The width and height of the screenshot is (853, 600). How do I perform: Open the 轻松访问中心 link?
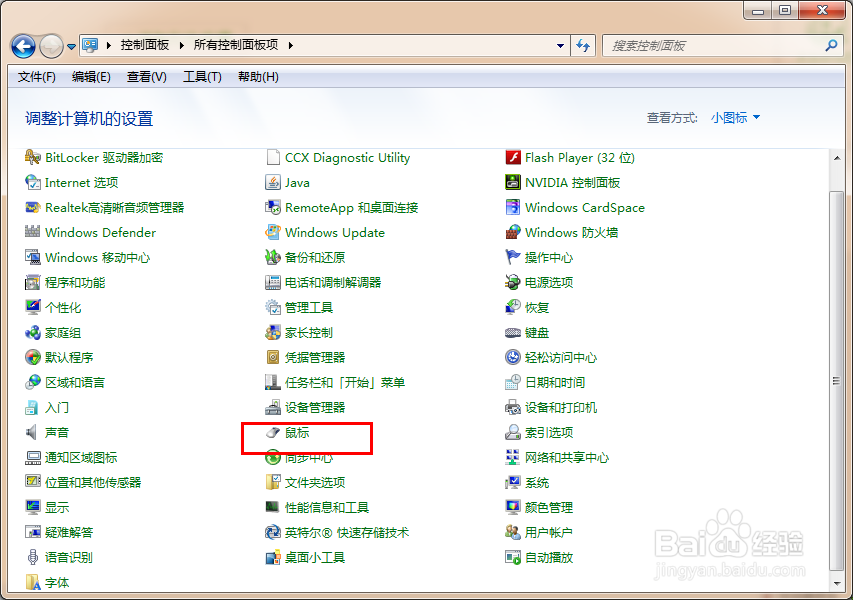point(560,357)
